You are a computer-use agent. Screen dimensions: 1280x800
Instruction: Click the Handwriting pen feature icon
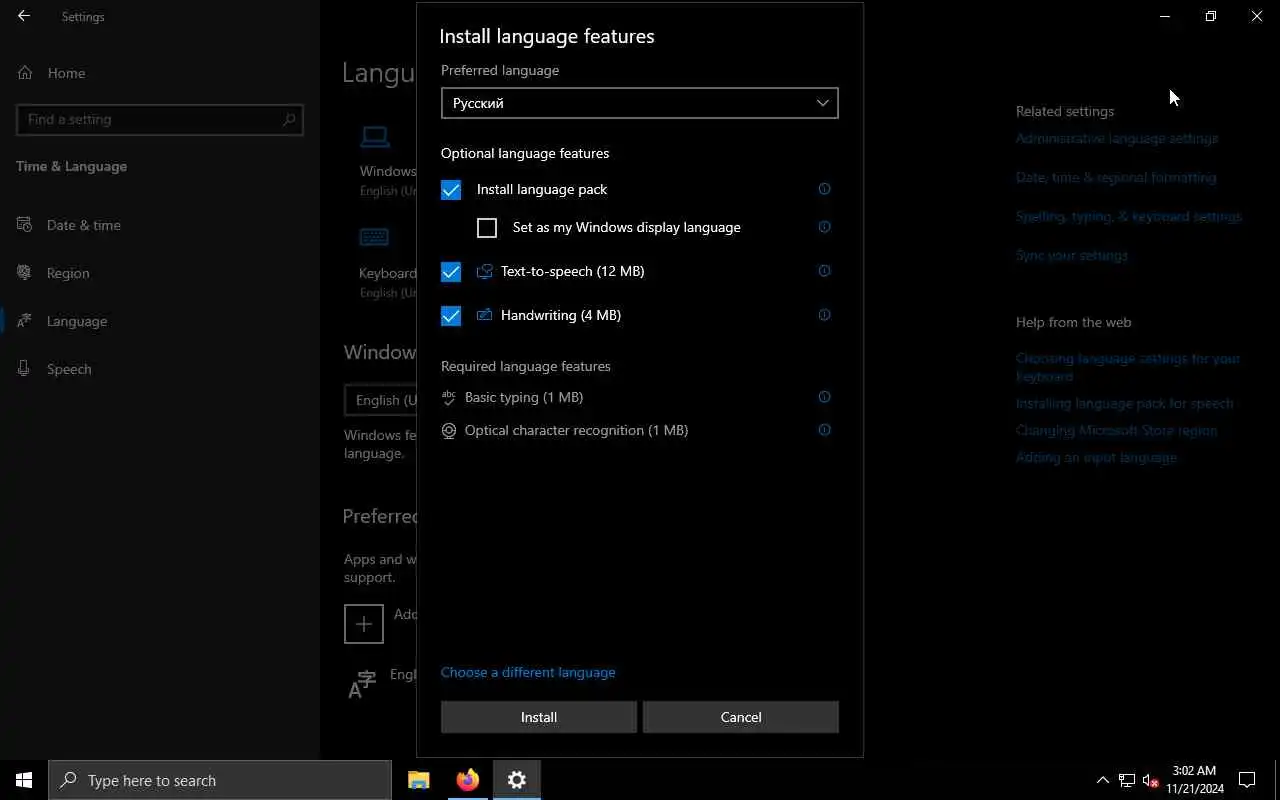[485, 315]
